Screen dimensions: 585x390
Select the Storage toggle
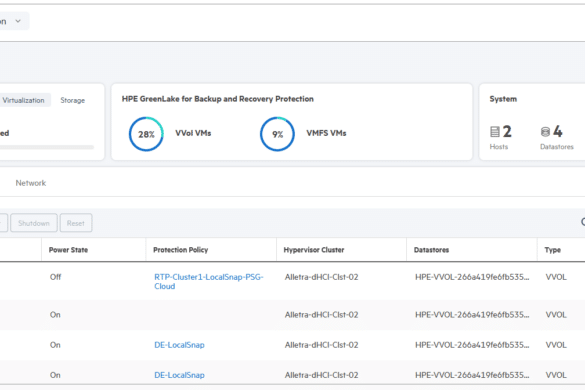(x=73, y=100)
